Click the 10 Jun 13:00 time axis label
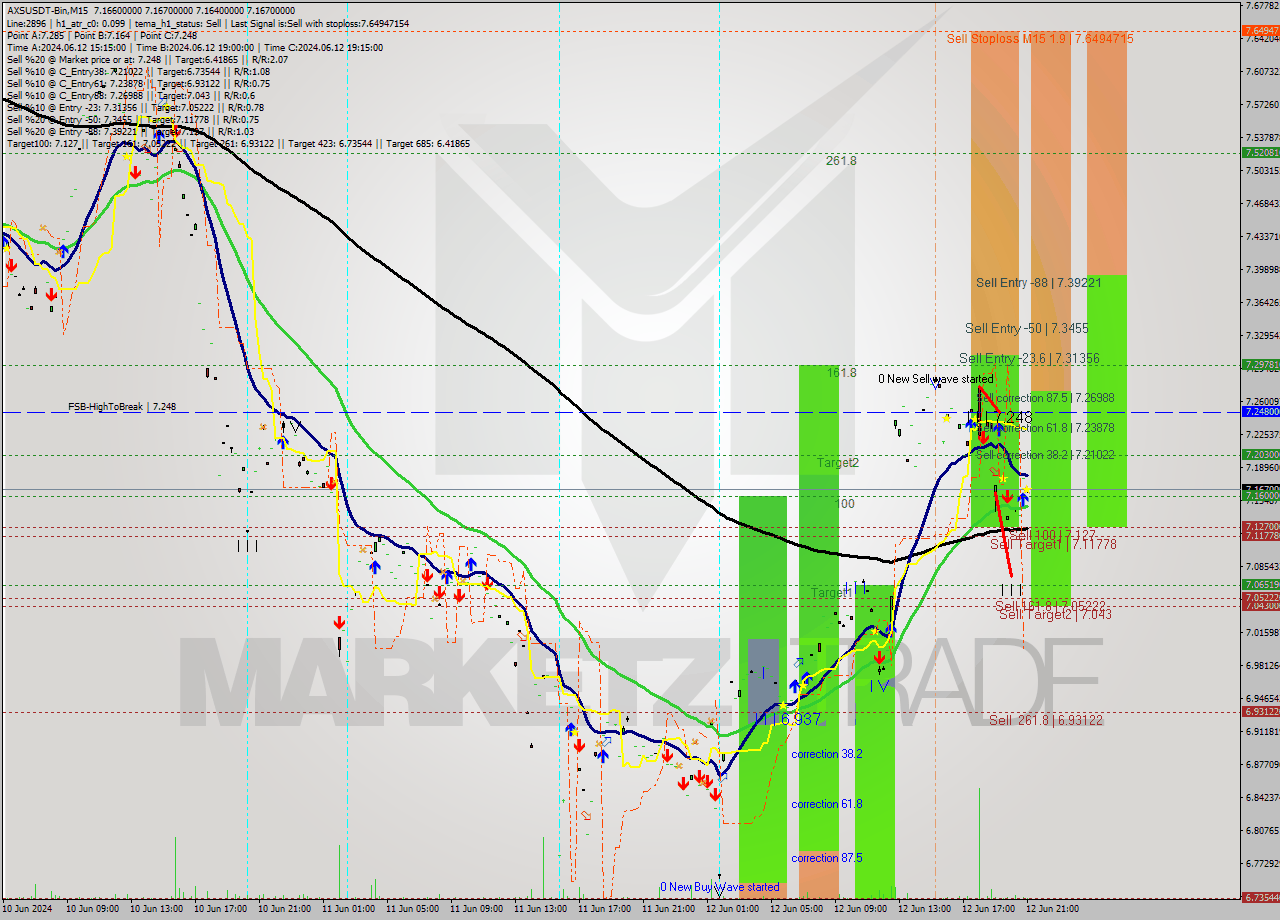1280x920 pixels. tap(156, 909)
